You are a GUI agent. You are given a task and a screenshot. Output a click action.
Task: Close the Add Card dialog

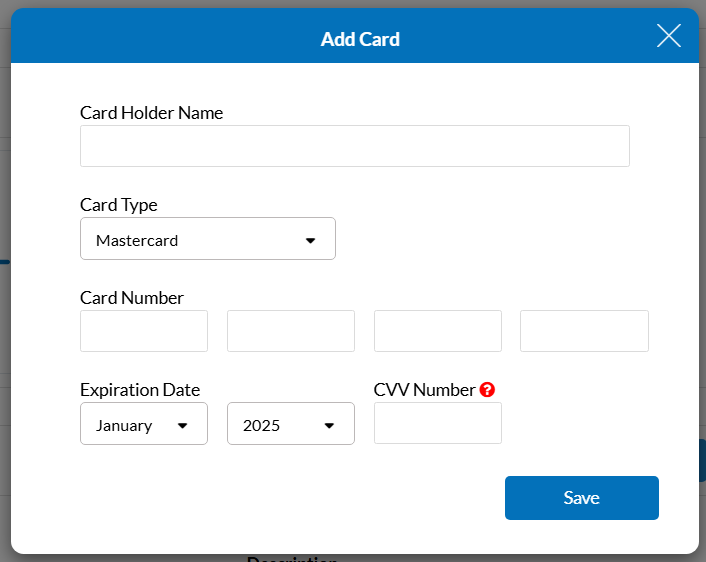(669, 36)
